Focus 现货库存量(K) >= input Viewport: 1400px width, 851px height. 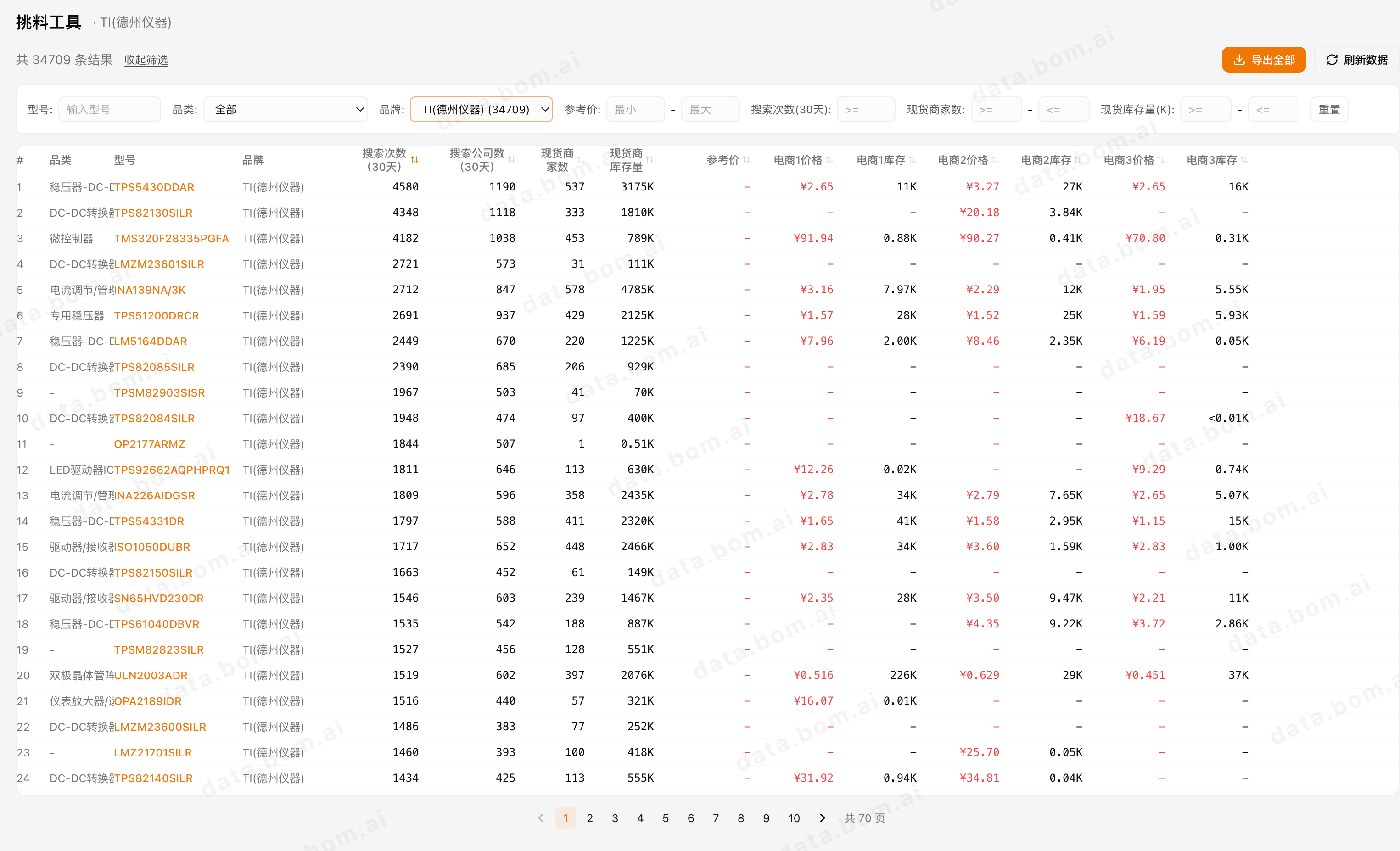click(x=1206, y=110)
